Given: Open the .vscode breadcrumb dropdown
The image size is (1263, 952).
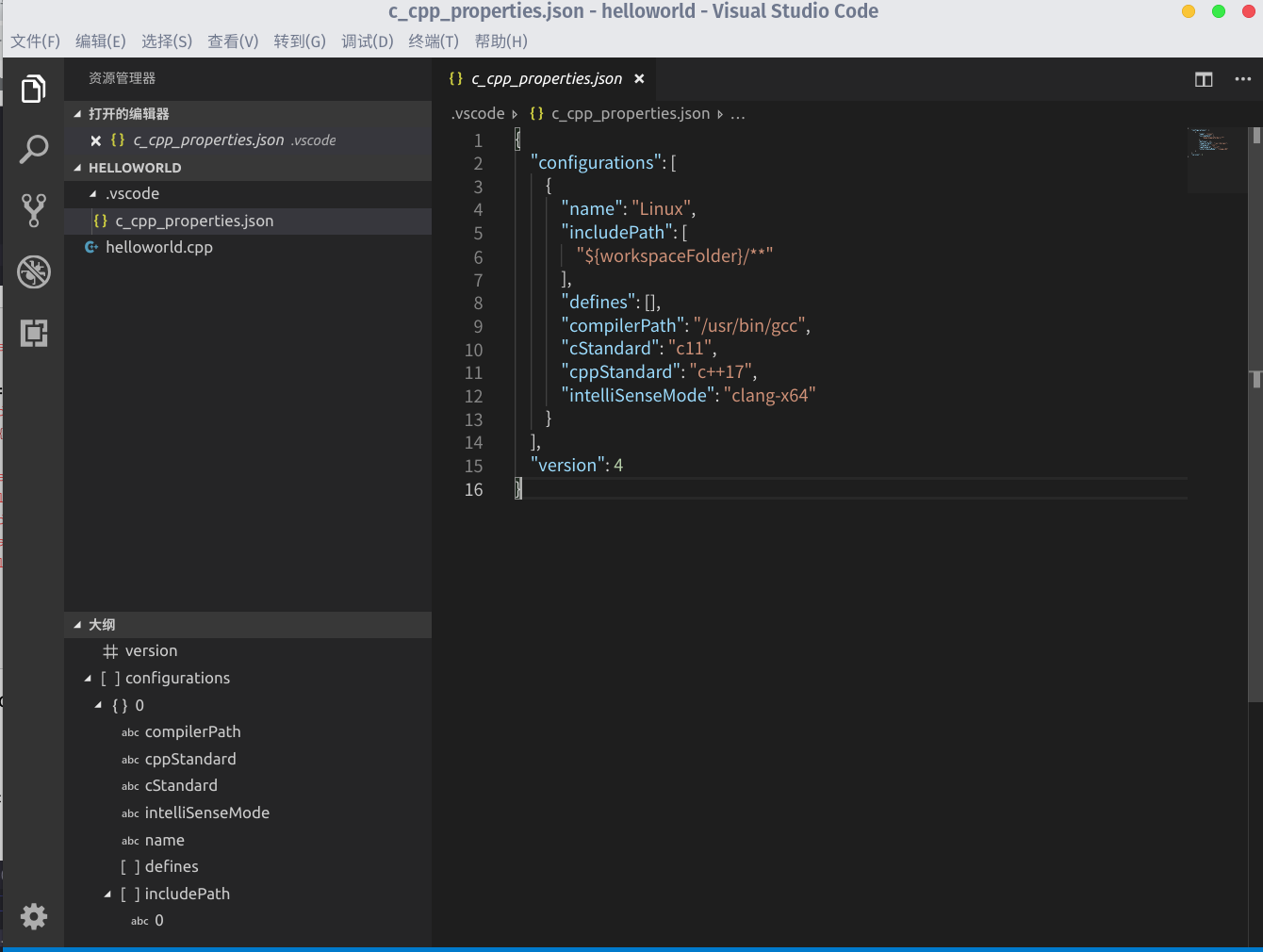Looking at the screenshot, I should coord(479,113).
